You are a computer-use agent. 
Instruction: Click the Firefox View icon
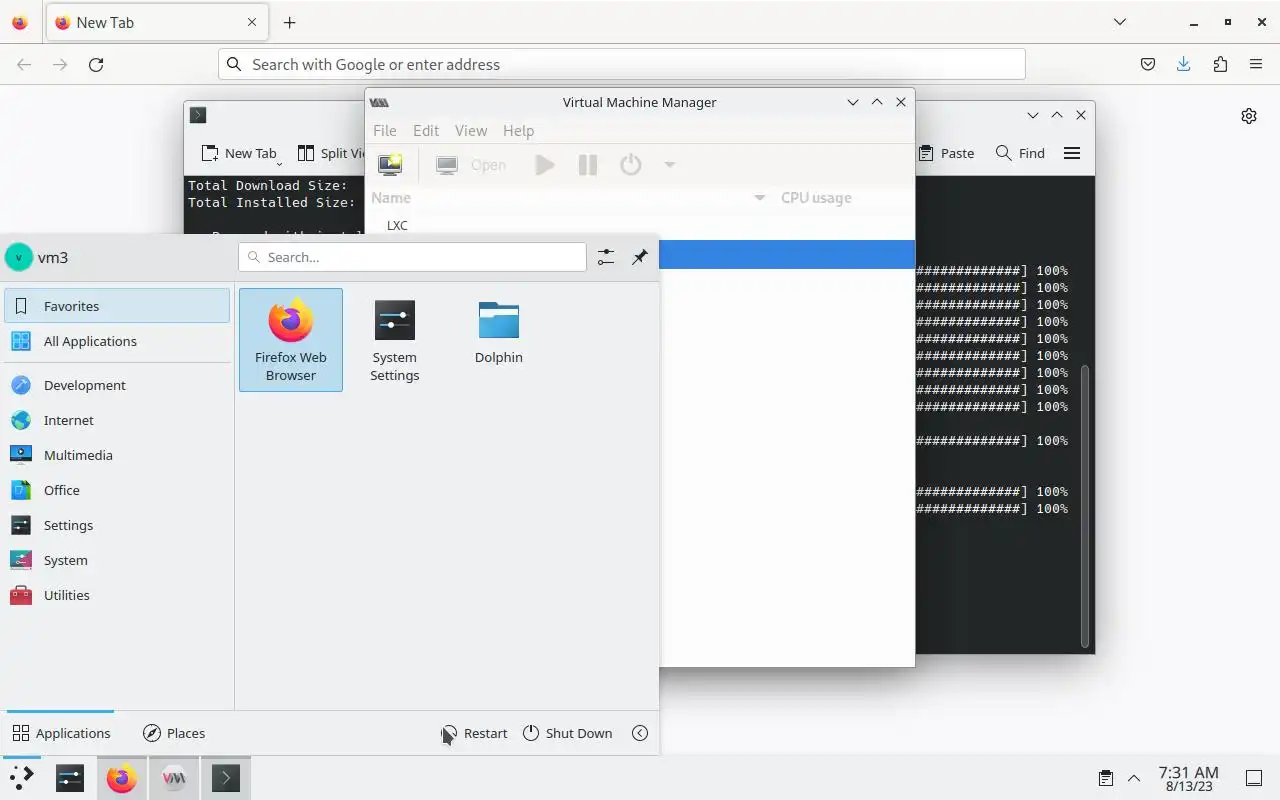pos(20,22)
